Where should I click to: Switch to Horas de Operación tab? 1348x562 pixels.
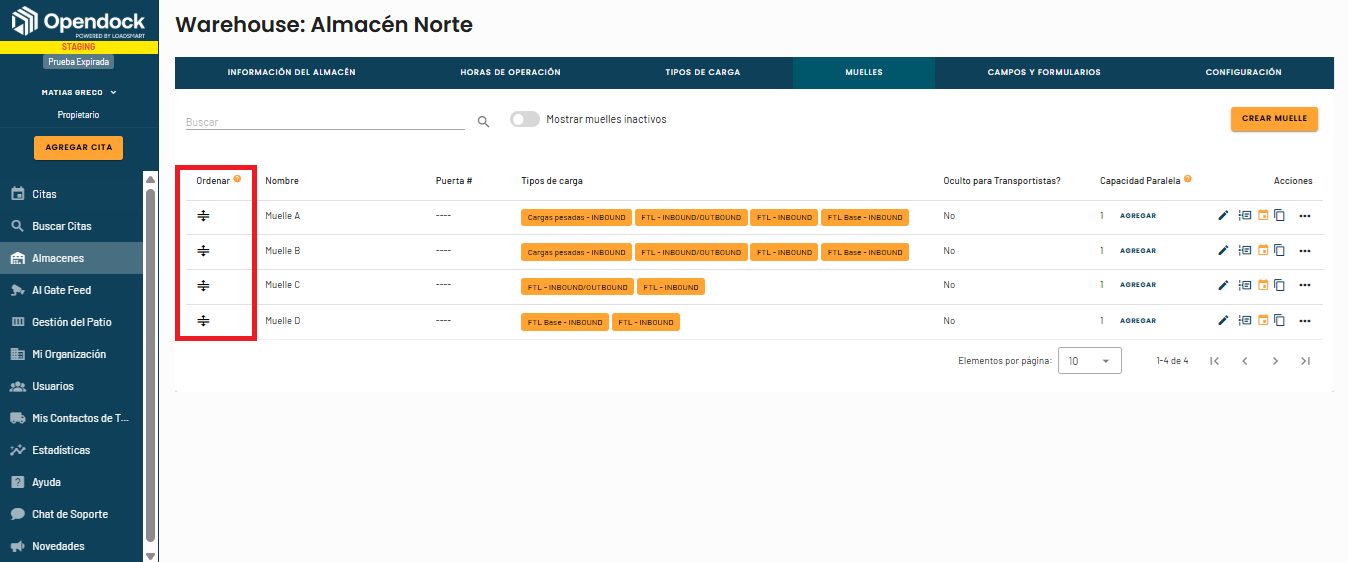click(510, 73)
